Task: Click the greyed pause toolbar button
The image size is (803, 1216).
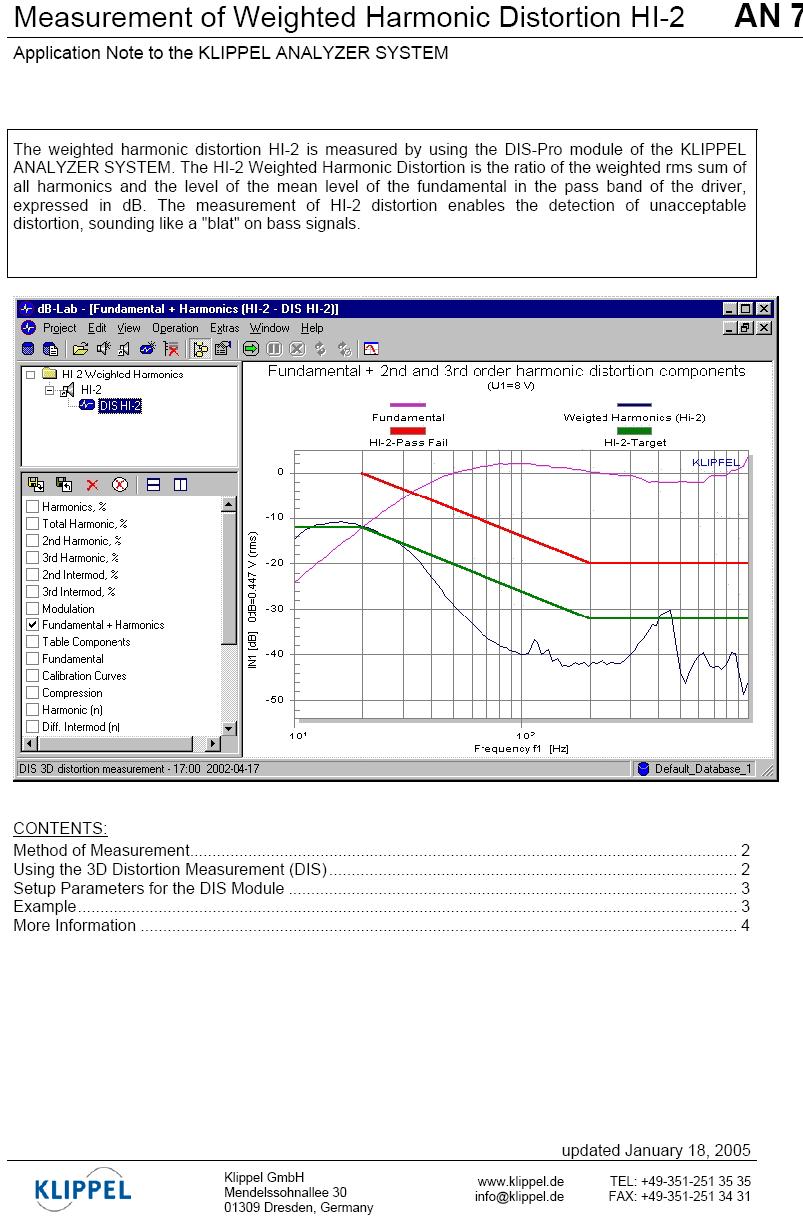Action: [x=274, y=349]
